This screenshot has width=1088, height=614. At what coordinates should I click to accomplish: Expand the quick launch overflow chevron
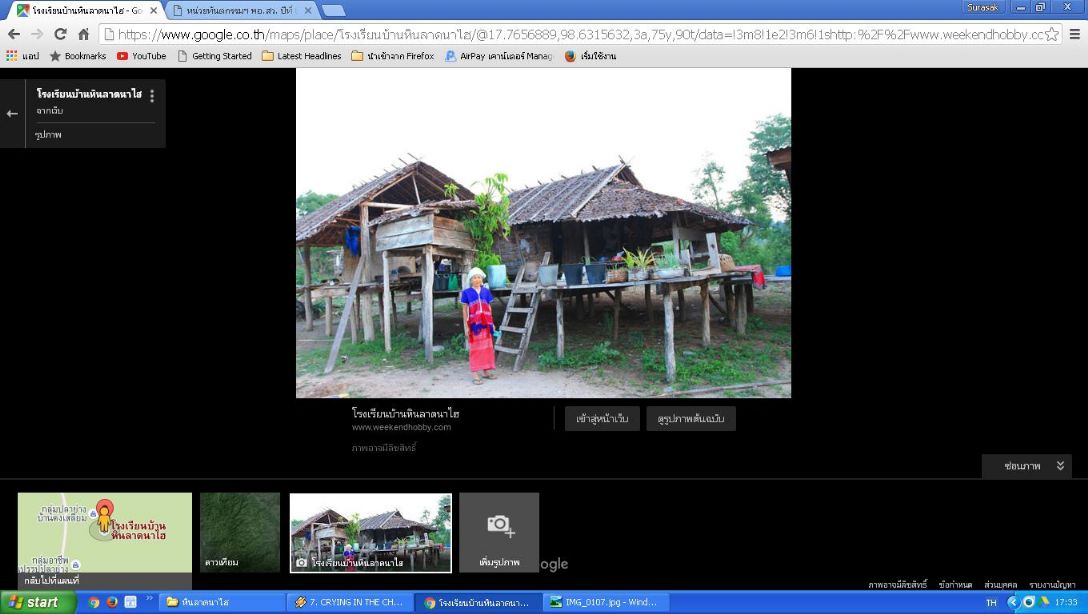pyautogui.click(x=149, y=598)
